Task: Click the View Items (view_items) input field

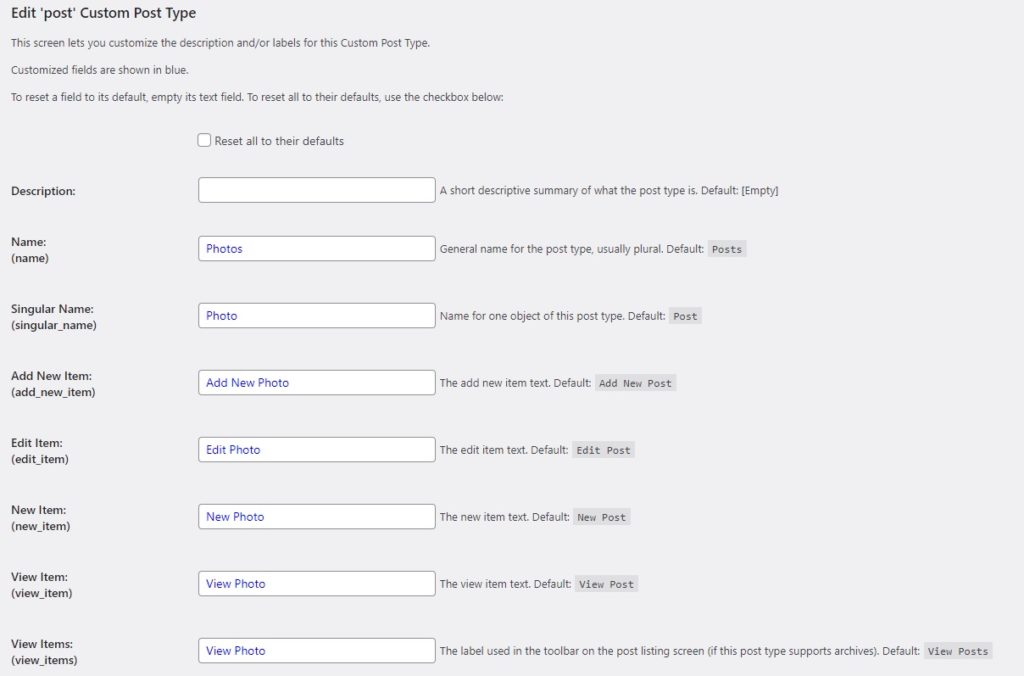Action: [317, 651]
